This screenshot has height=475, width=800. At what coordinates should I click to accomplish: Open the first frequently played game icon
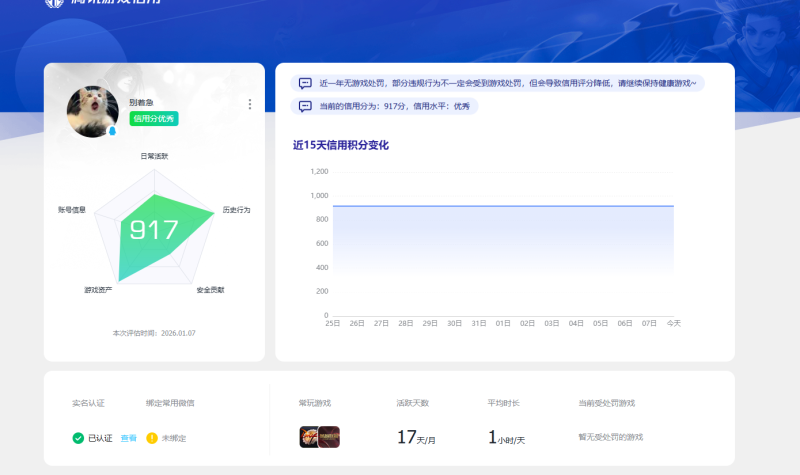309,437
